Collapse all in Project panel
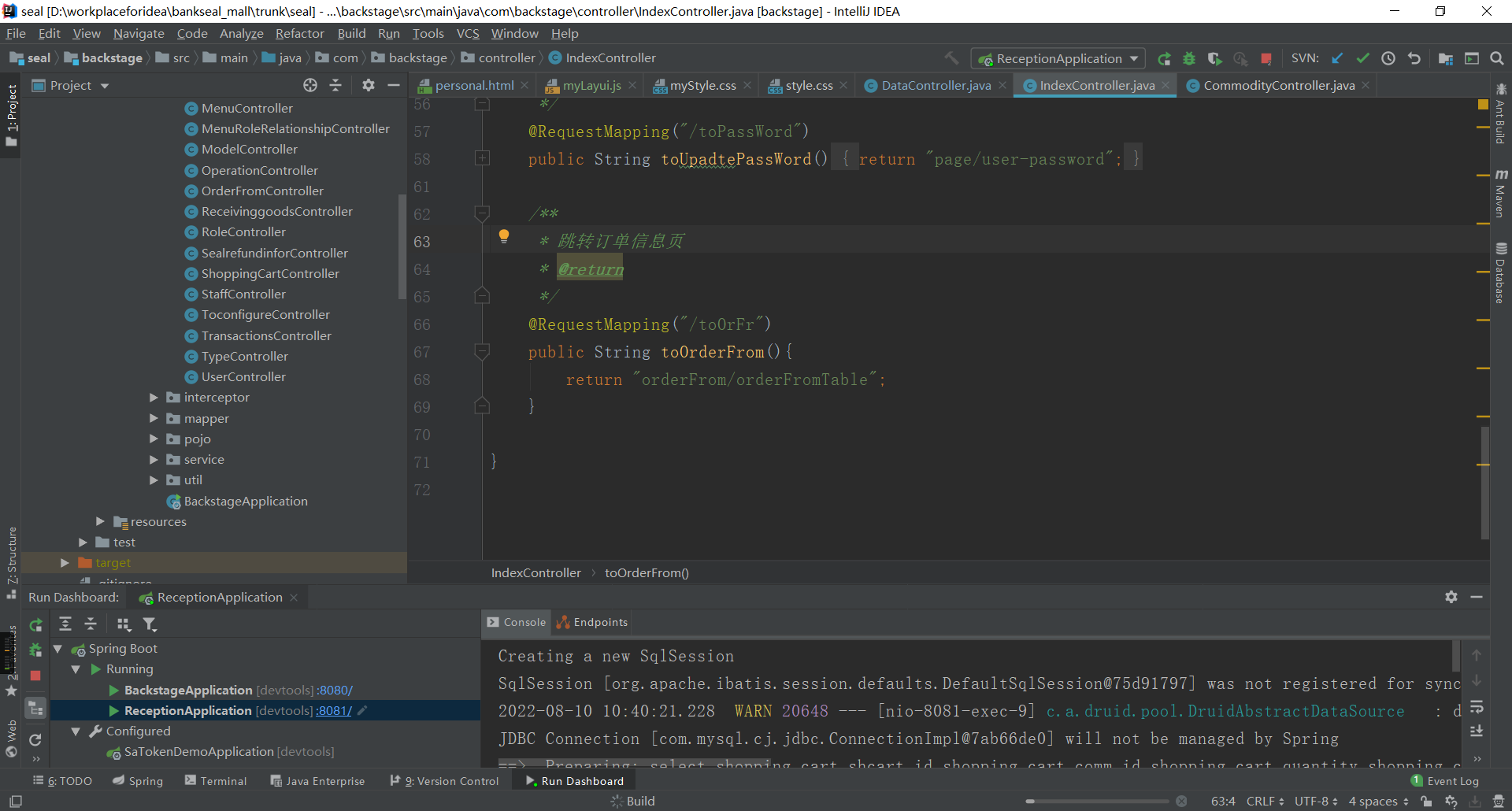Image resolution: width=1512 pixels, height=811 pixels. point(335,85)
